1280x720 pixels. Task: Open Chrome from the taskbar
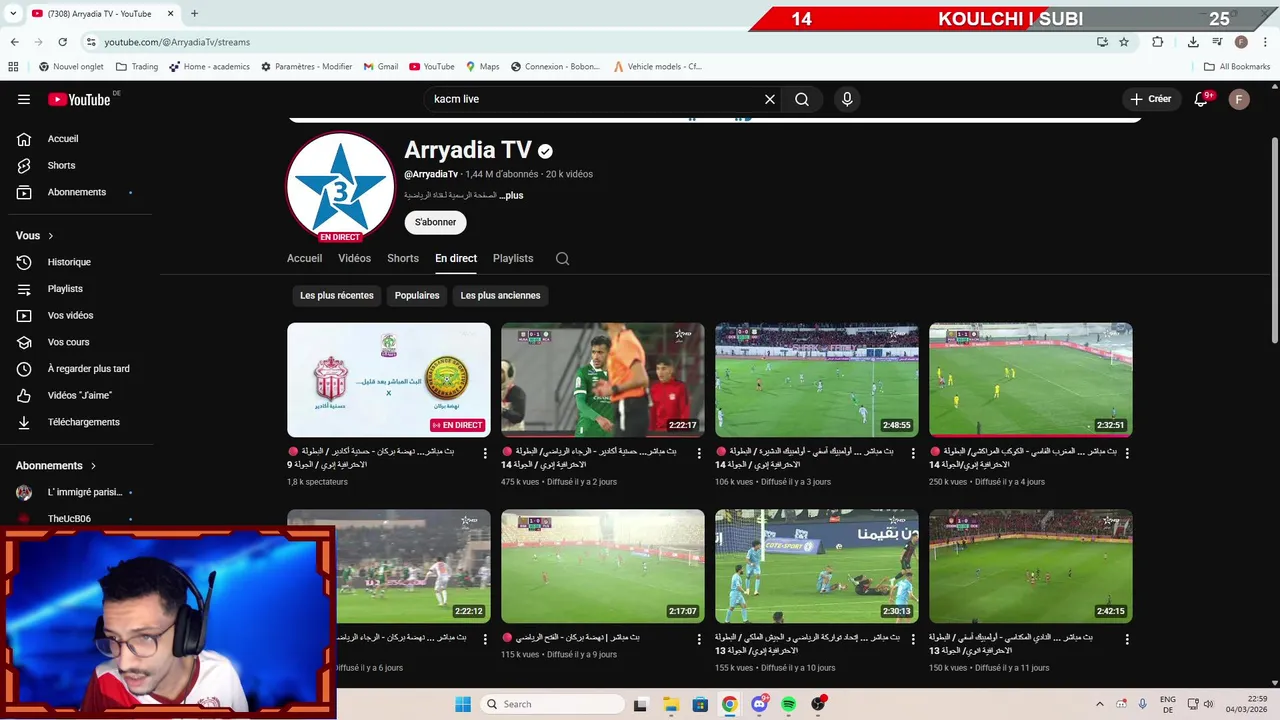(729, 704)
